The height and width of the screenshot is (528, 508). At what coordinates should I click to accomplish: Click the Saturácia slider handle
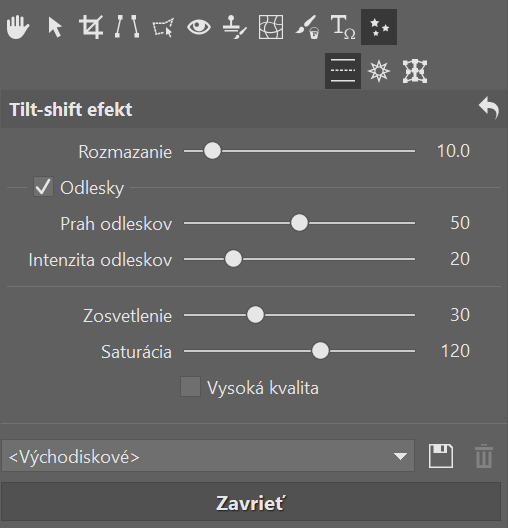click(x=320, y=351)
